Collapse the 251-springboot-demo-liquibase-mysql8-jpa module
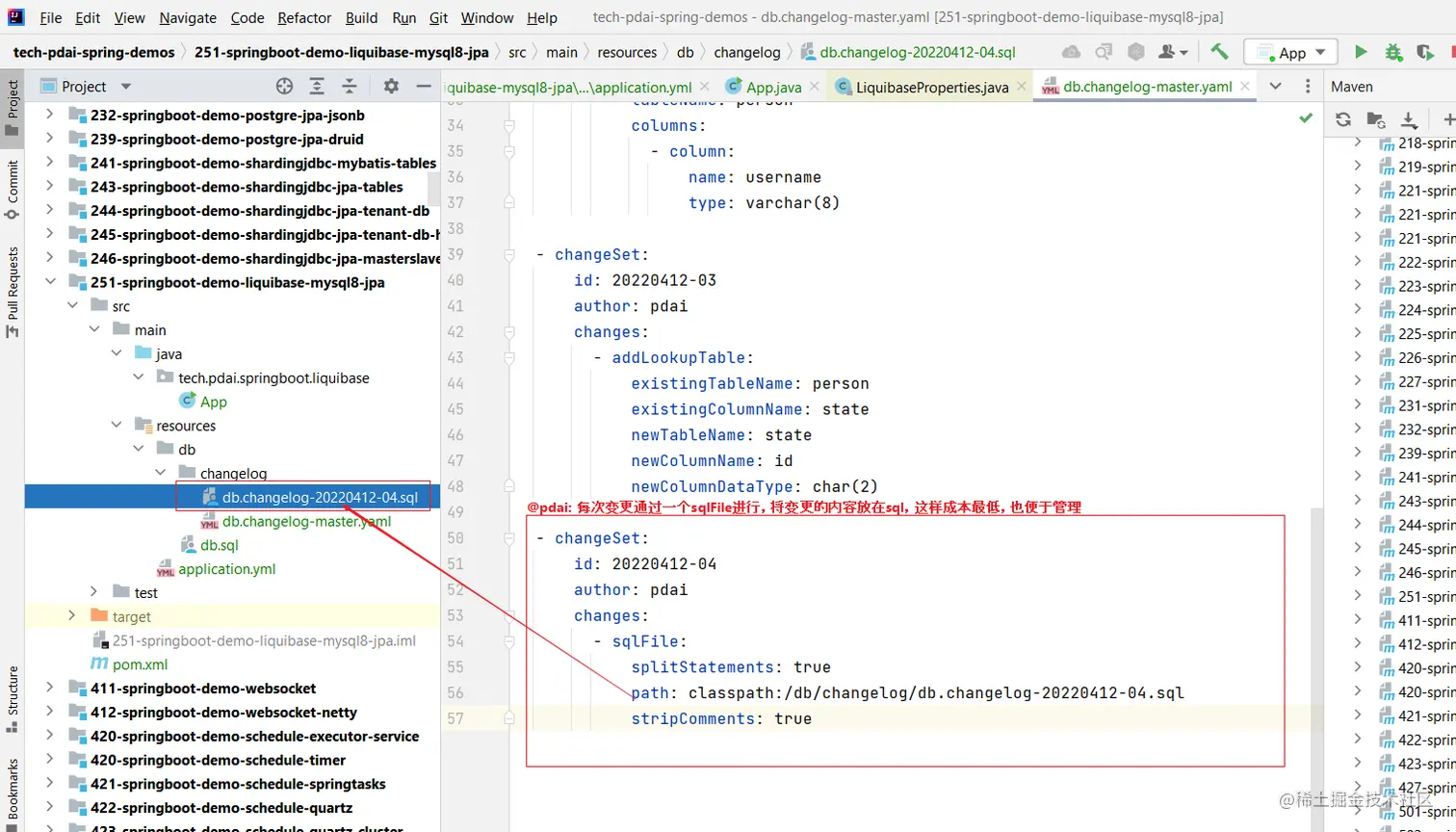1456x832 pixels. coord(49,282)
